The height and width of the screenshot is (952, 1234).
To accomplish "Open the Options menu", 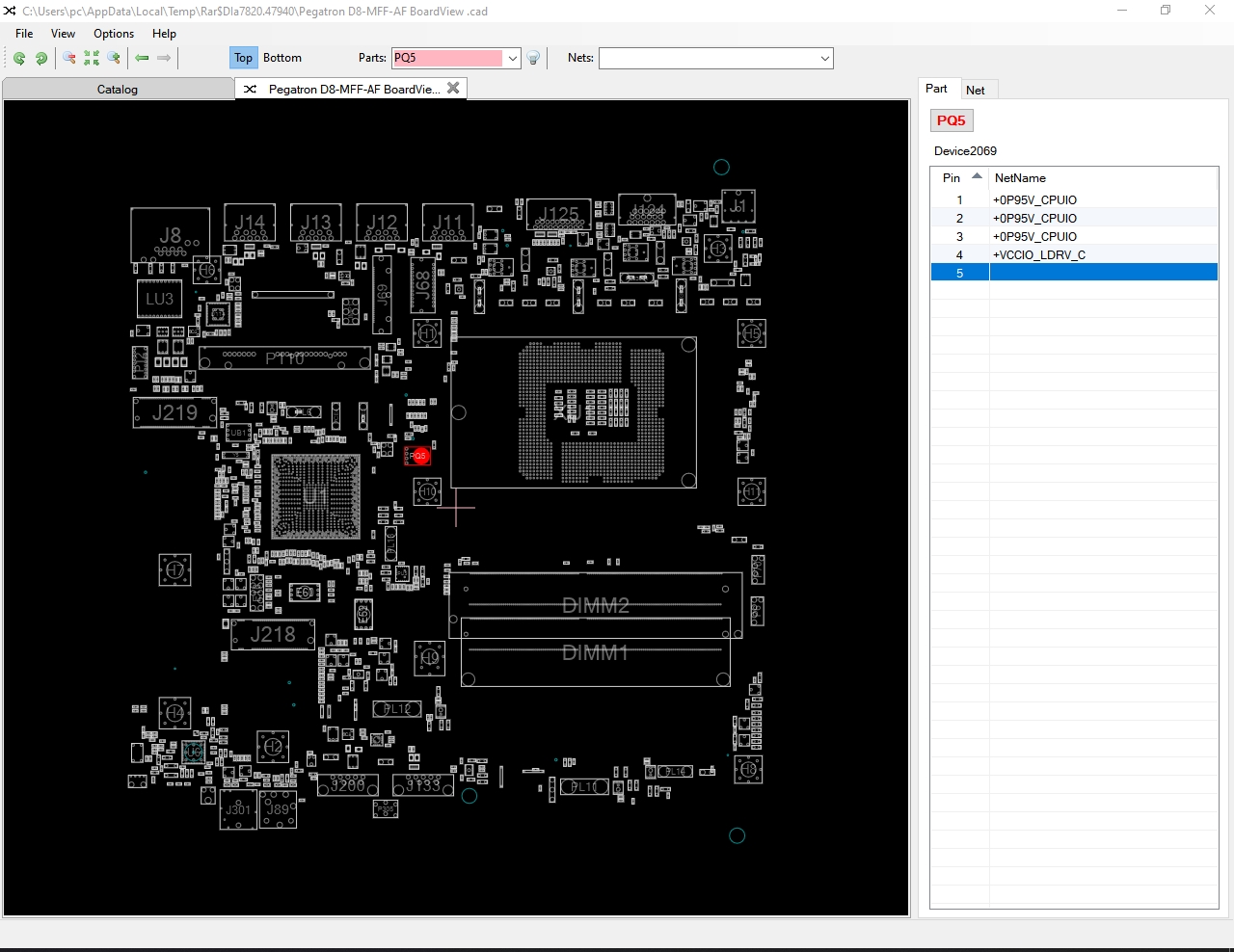I will click(114, 33).
